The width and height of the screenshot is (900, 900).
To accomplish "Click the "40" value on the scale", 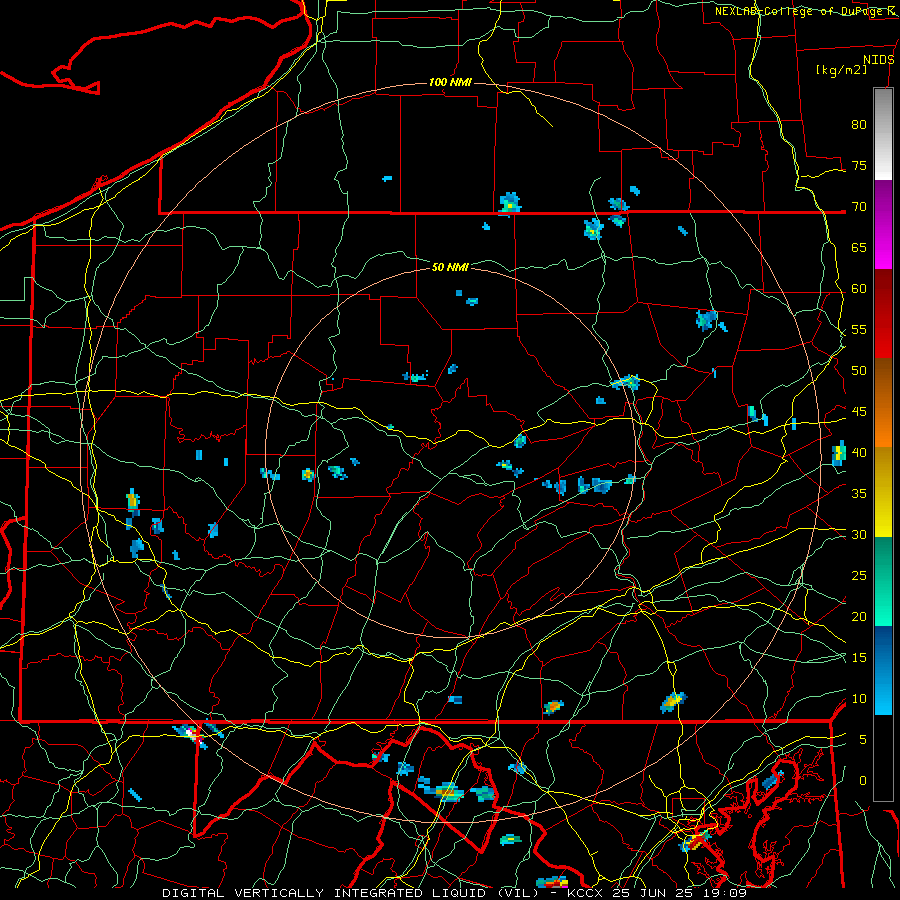I will point(859,452).
